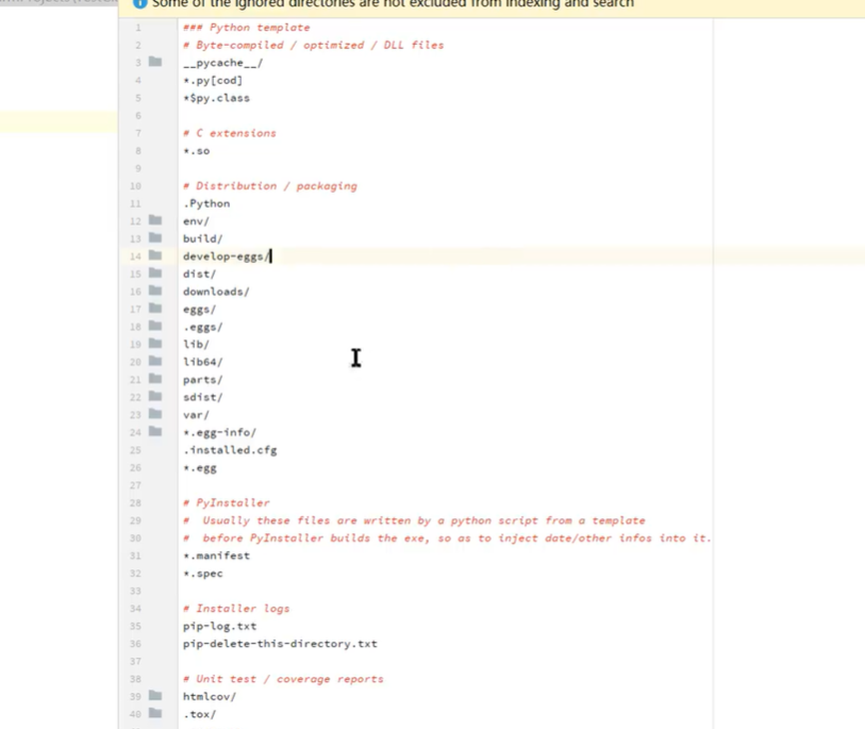865x729 pixels.
Task: Click the folder icon beside lib/ on line 19
Action: click(156, 344)
